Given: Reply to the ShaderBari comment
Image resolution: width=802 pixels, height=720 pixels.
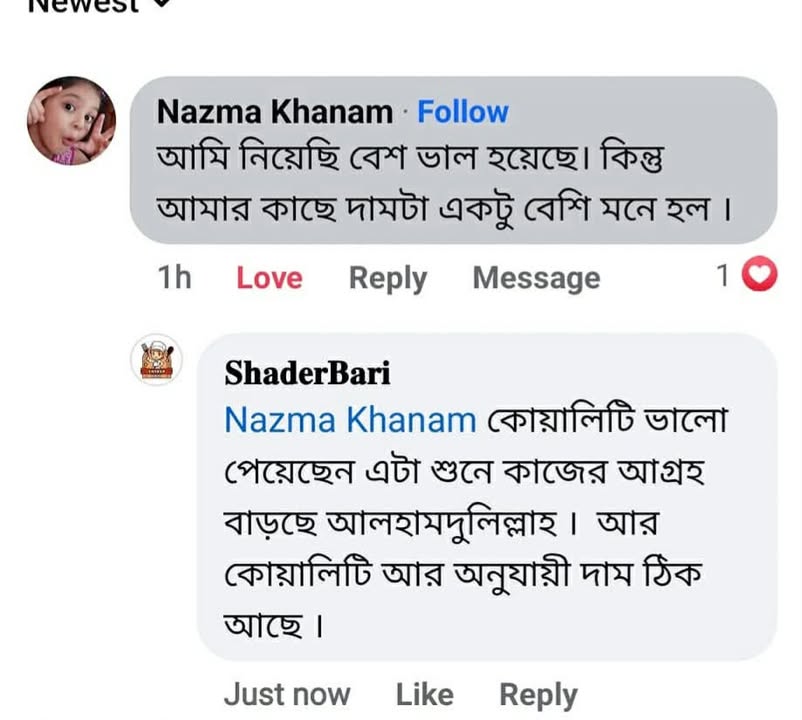Looking at the screenshot, I should [x=538, y=694].
